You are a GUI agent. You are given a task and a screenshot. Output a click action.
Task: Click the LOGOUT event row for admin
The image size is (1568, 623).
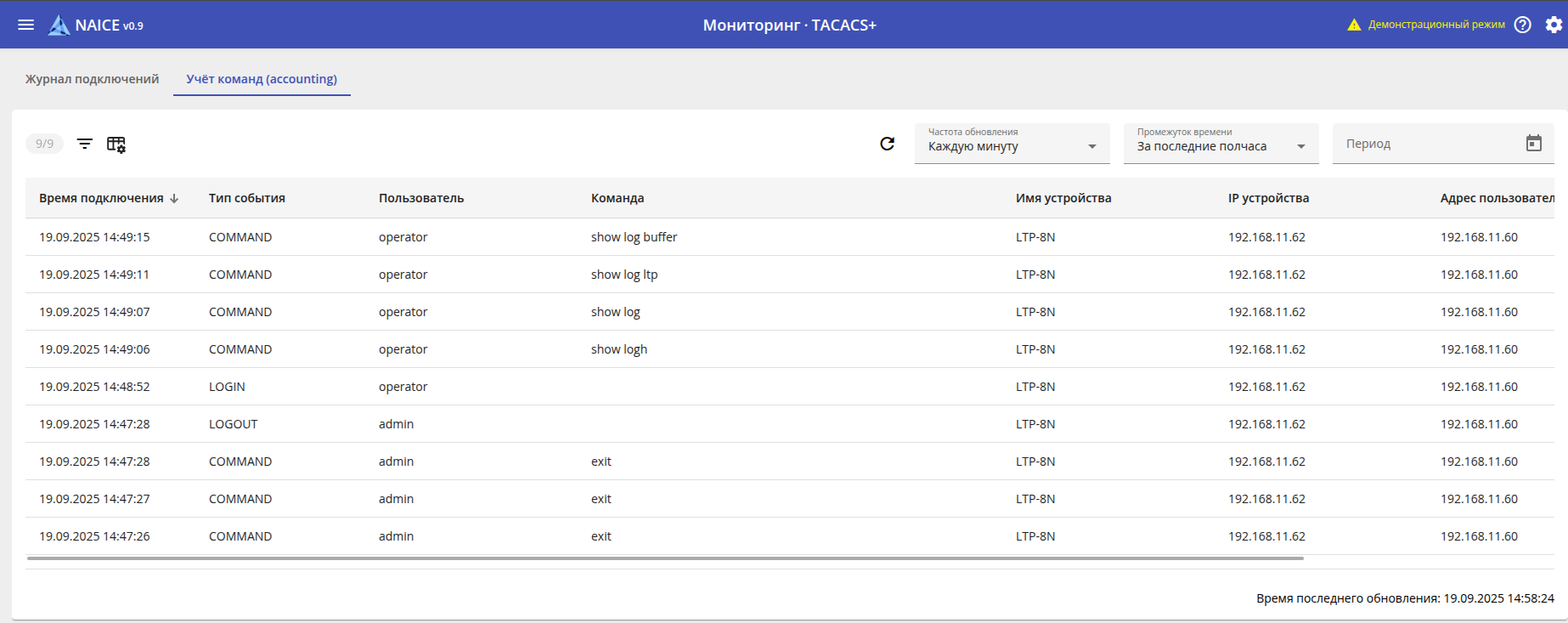click(x=234, y=424)
